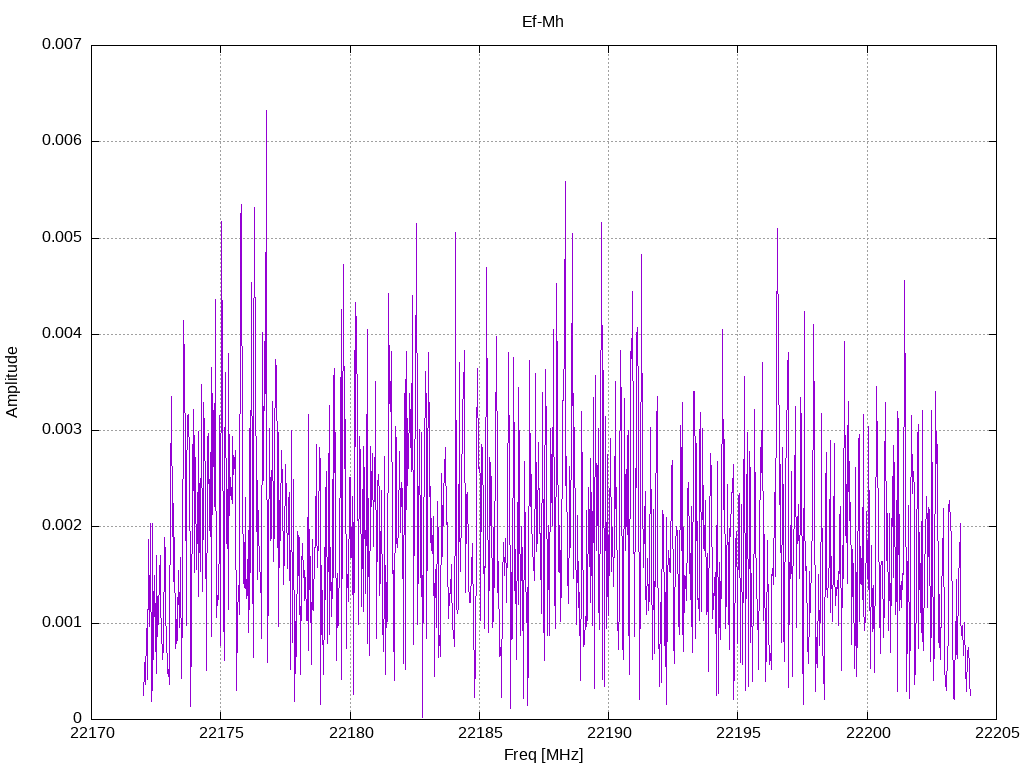This screenshot has height=768, width=1024.
Task: Click the y-axis tick value 0
Action: click(x=78, y=718)
